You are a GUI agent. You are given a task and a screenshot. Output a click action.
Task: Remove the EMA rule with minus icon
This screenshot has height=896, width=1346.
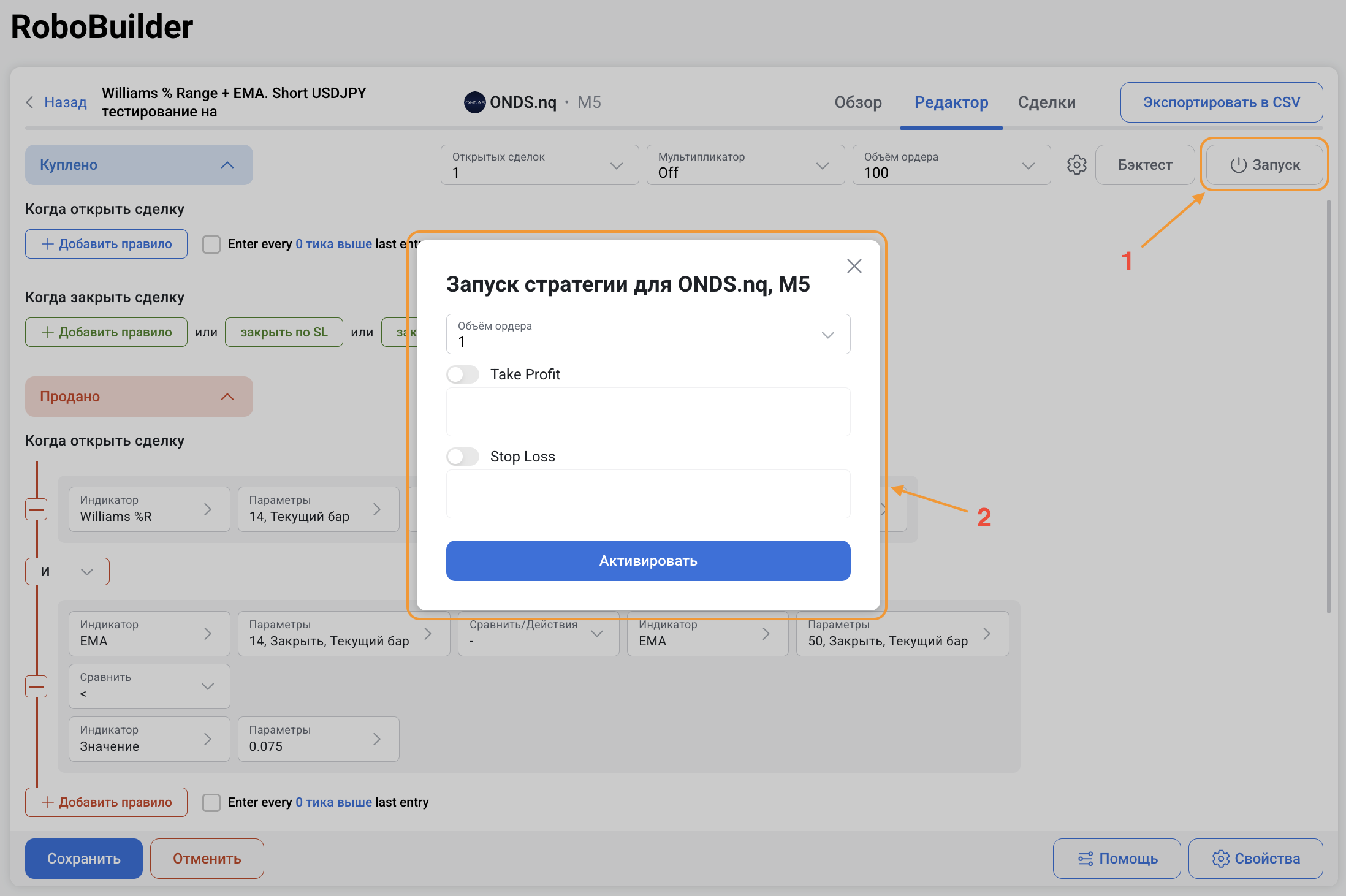point(36,686)
